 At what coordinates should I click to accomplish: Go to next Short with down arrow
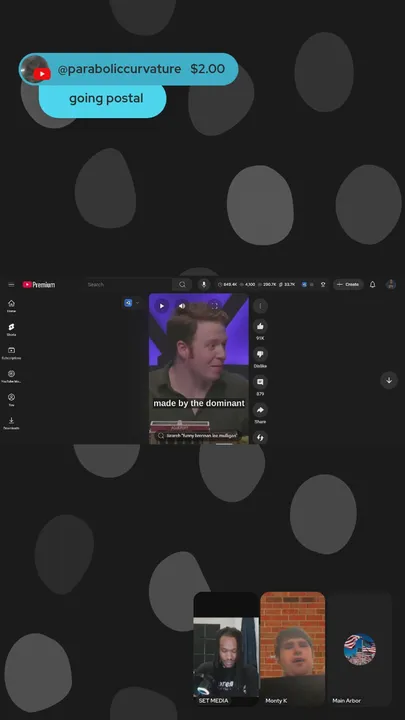389,380
